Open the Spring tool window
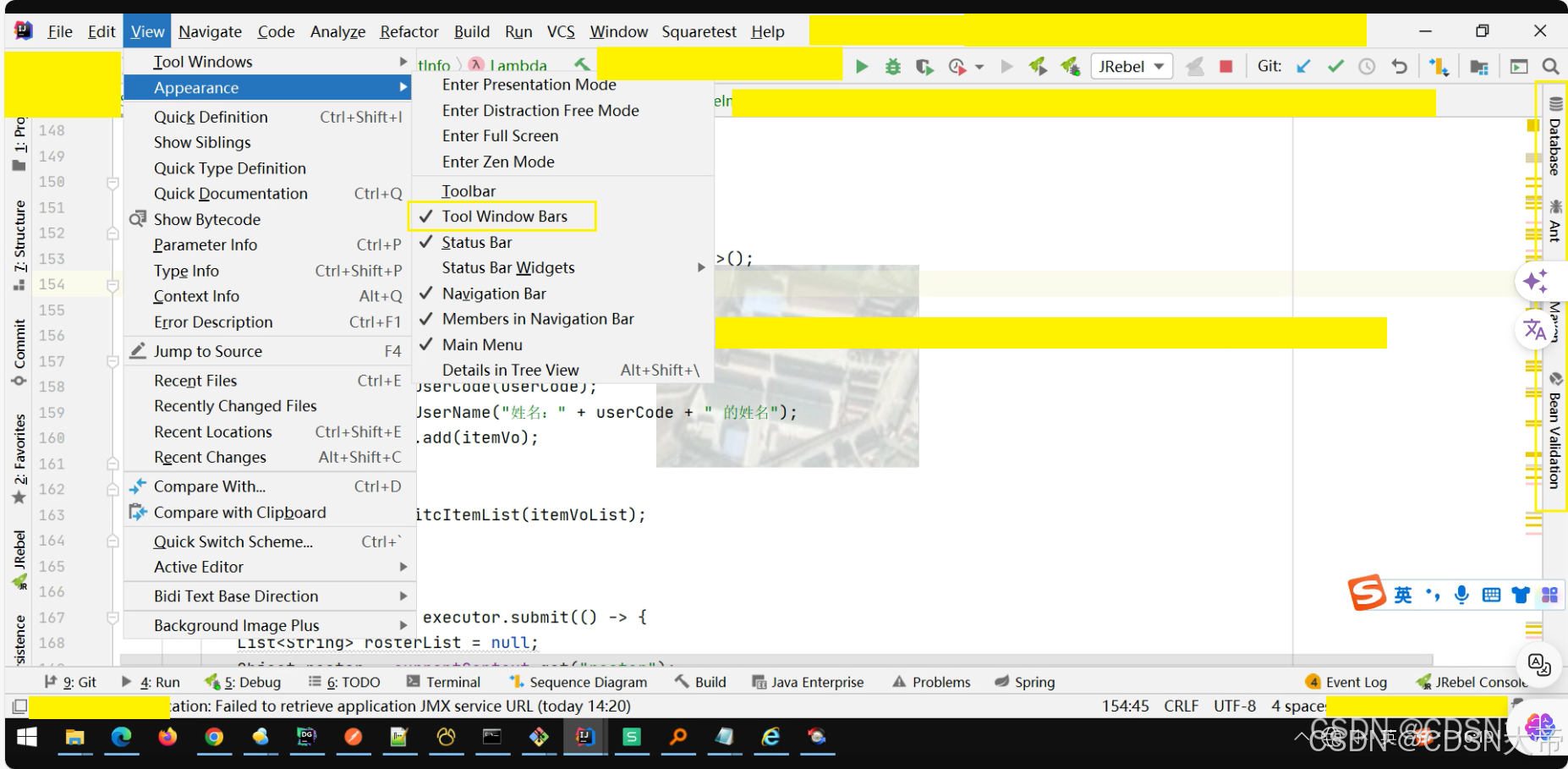Image resolution: width=1568 pixels, height=769 pixels. (x=1033, y=682)
